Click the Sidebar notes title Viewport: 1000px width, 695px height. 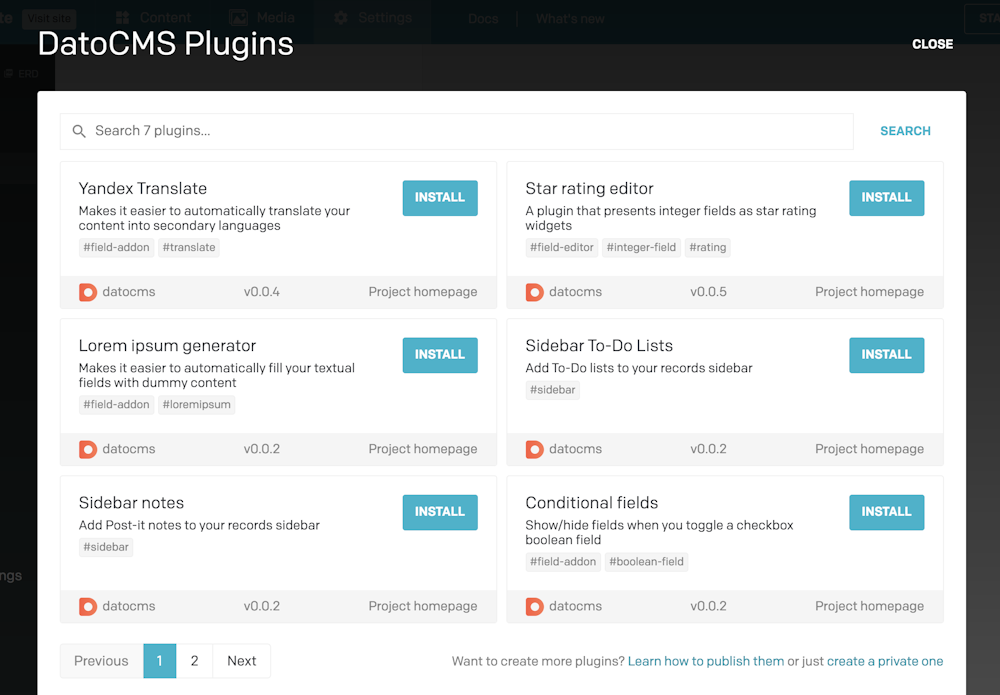click(x=131, y=503)
